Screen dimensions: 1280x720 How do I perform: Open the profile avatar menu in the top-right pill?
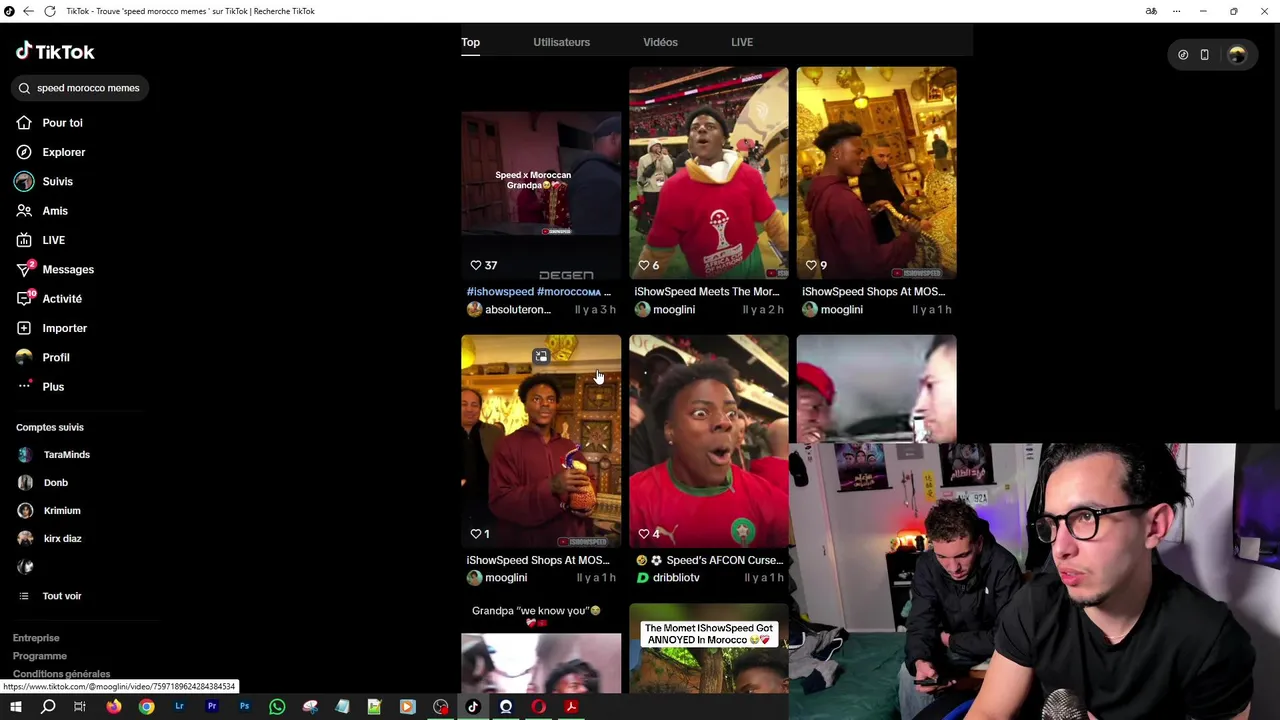pos(1237,55)
